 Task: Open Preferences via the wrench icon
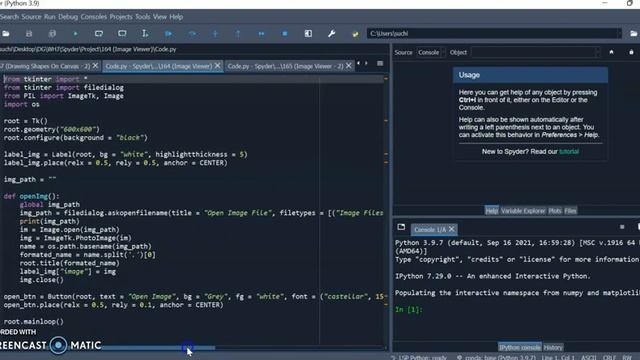pyautogui.click(x=331, y=33)
